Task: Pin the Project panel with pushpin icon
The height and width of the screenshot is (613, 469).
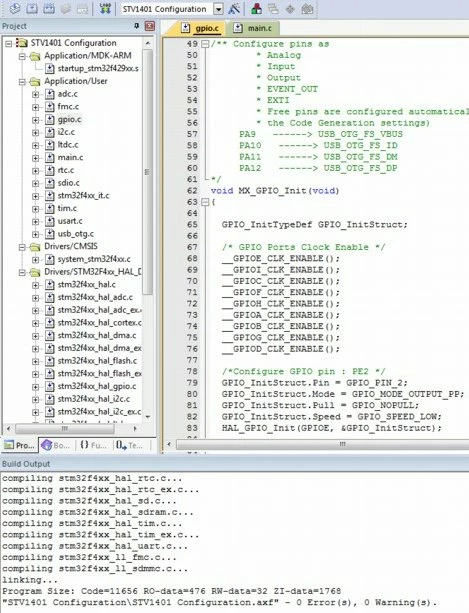Action: [136, 26]
